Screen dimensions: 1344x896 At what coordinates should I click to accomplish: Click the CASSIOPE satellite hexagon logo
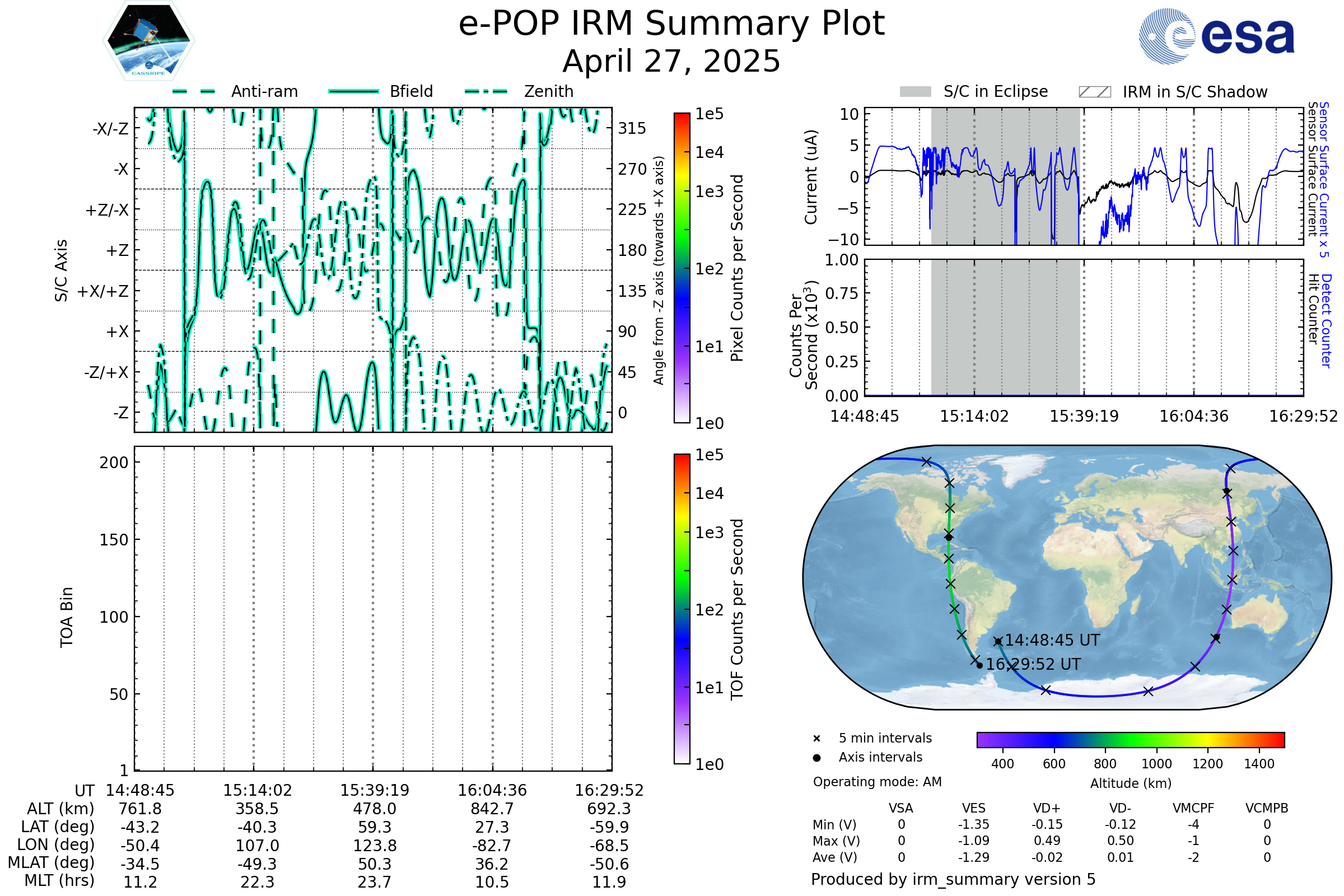148,41
